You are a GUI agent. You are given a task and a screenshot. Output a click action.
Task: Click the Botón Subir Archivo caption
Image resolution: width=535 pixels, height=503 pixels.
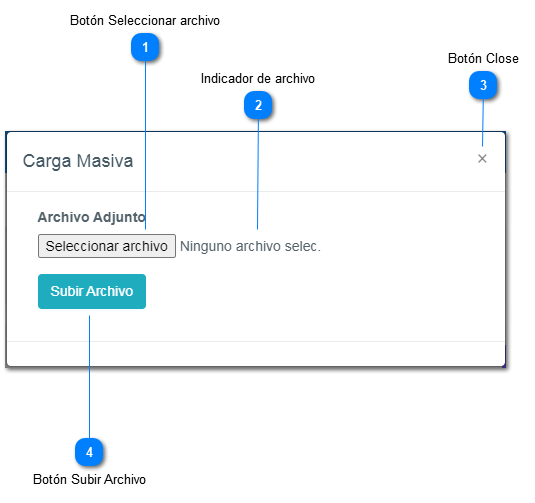coord(89,479)
